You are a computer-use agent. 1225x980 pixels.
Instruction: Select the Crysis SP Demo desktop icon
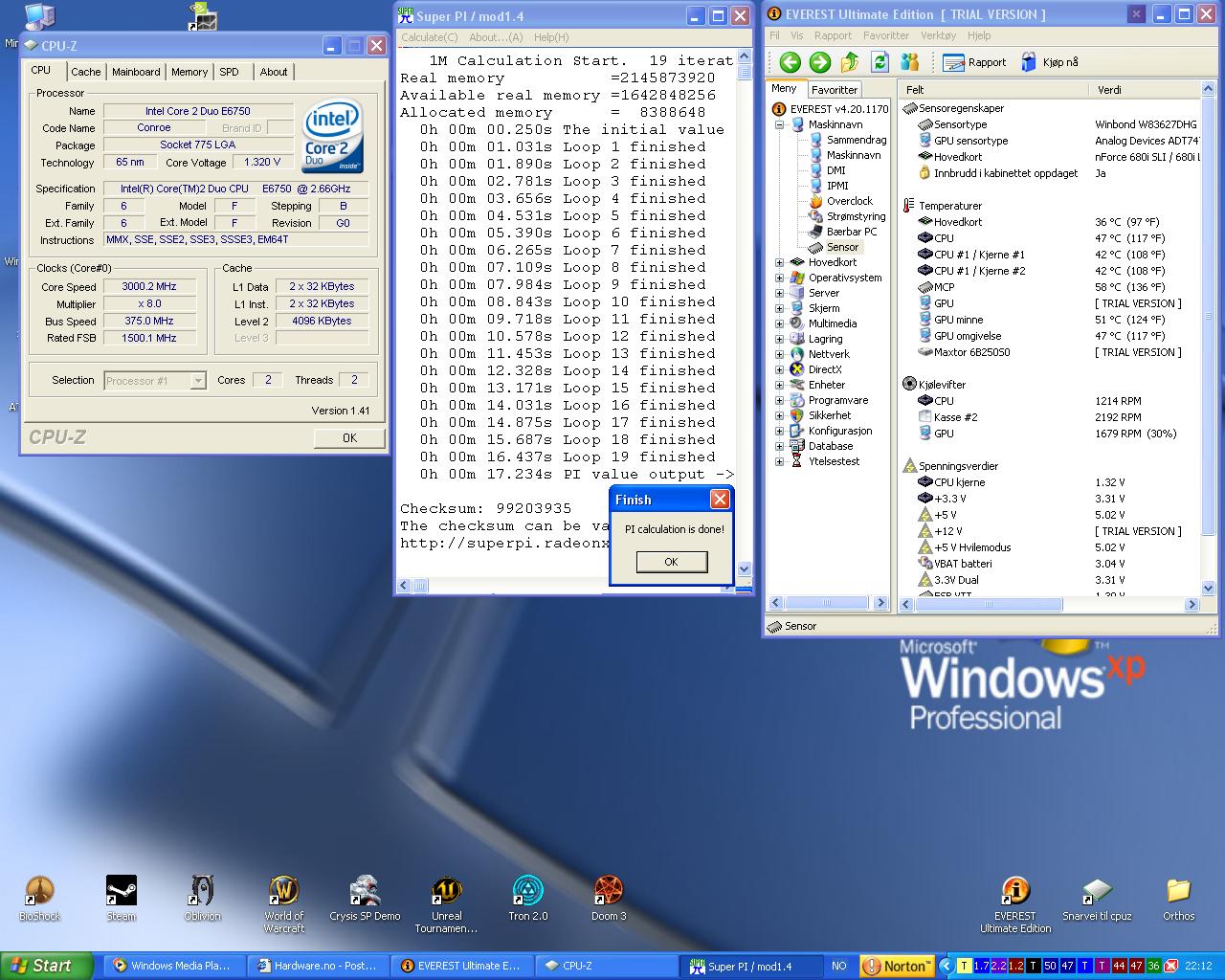365,898
